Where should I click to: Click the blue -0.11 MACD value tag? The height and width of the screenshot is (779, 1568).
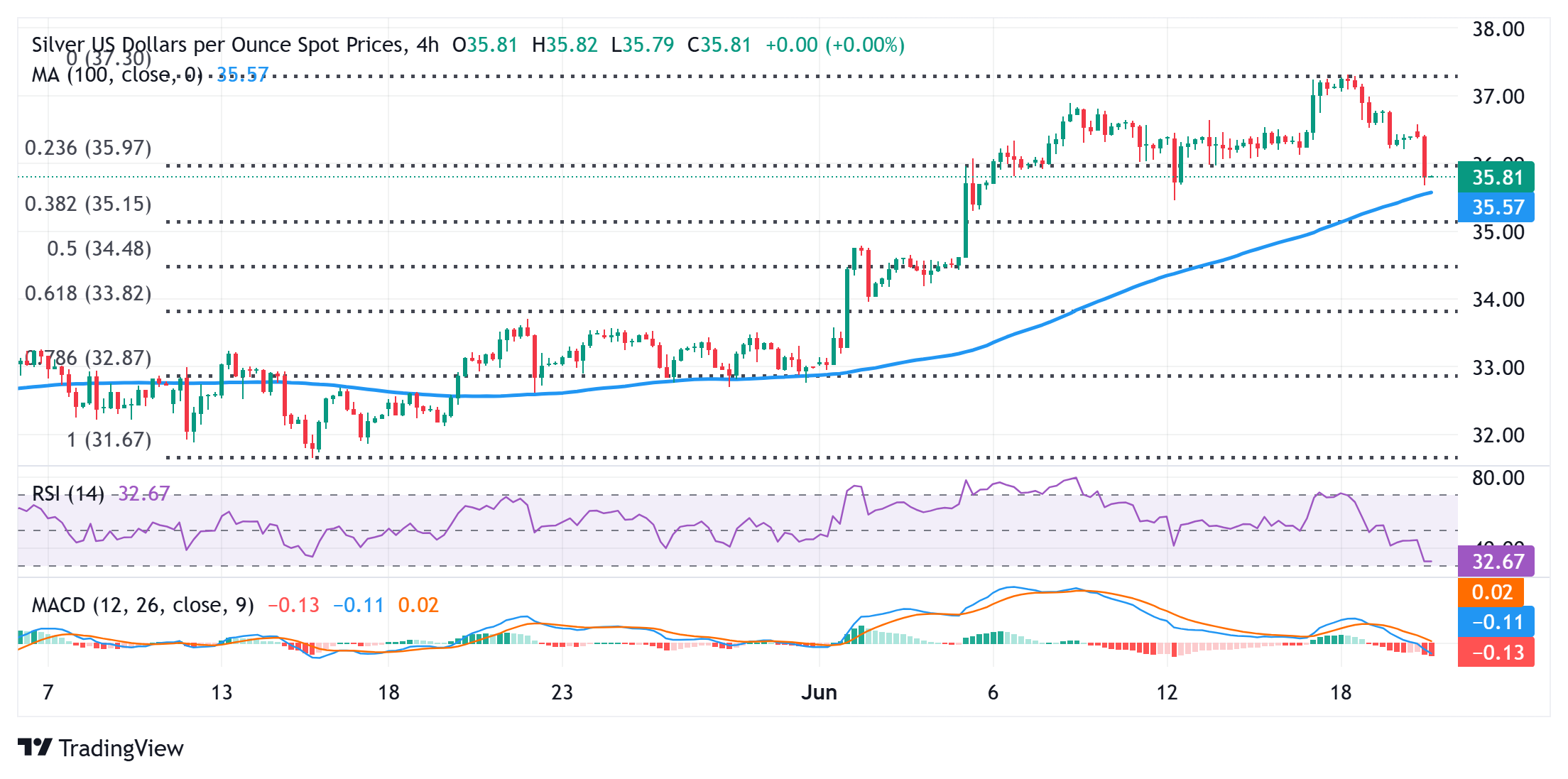(x=1496, y=622)
